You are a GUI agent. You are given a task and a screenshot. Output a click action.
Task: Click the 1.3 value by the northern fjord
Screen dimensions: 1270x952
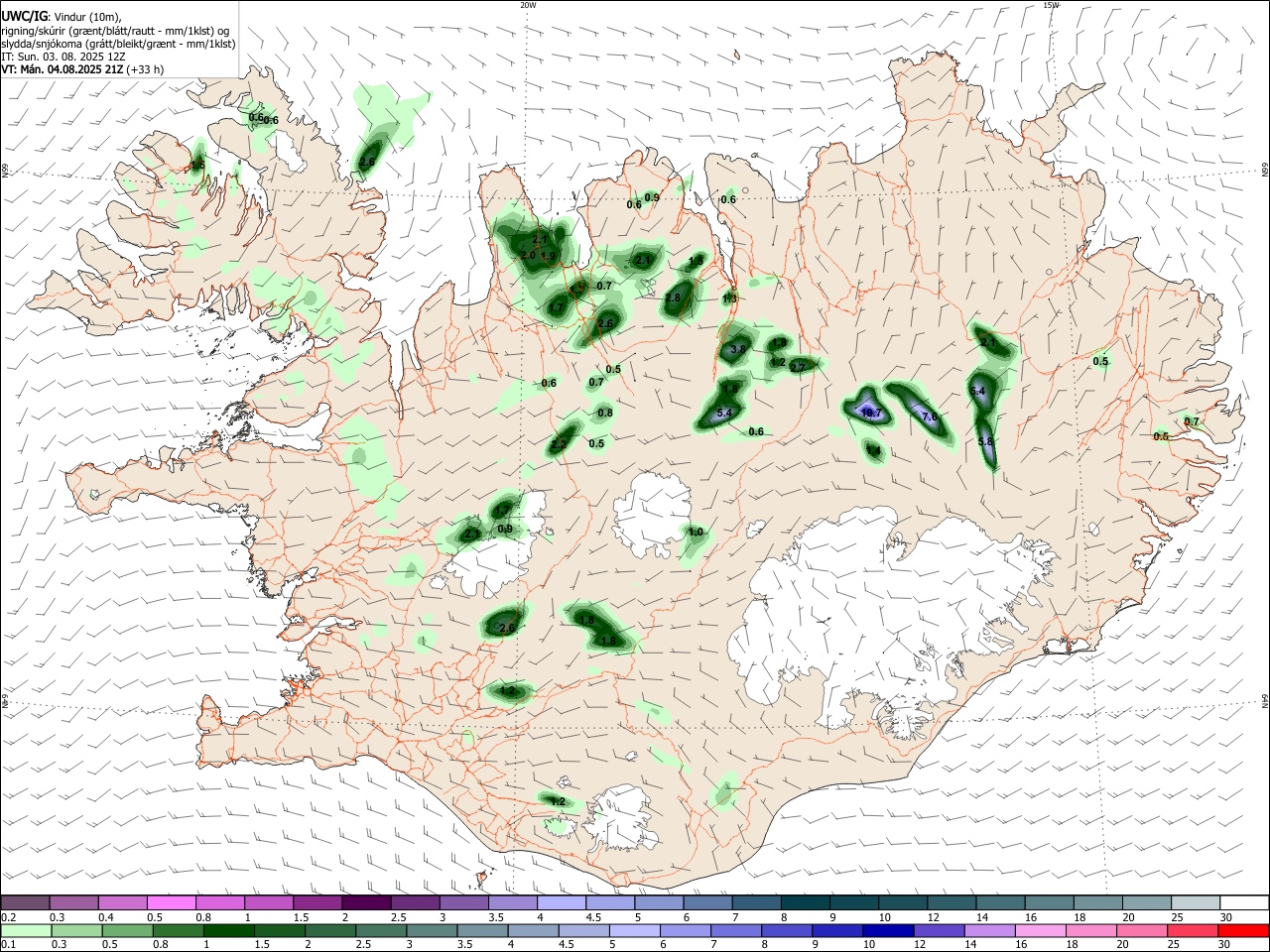[730, 298]
